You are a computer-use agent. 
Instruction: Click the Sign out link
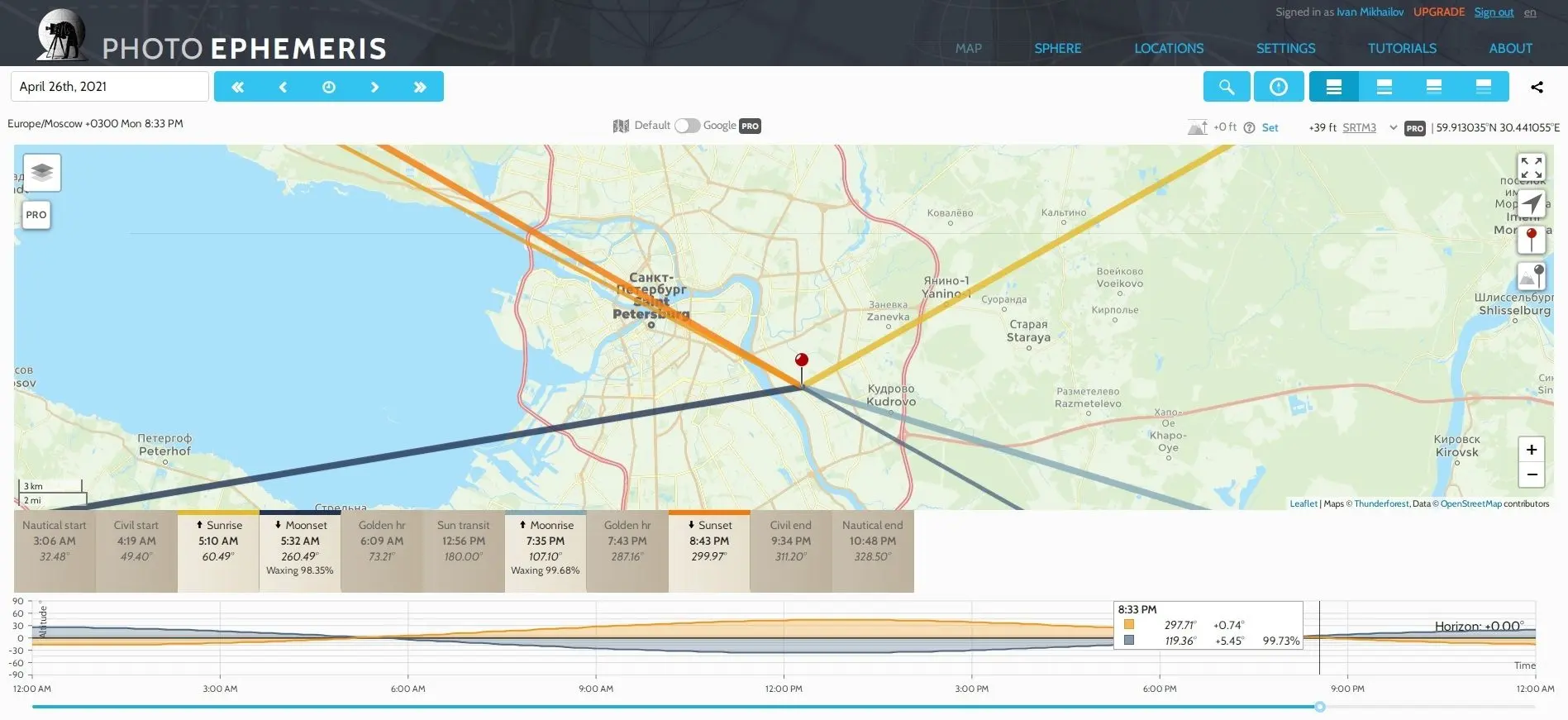(x=1494, y=12)
